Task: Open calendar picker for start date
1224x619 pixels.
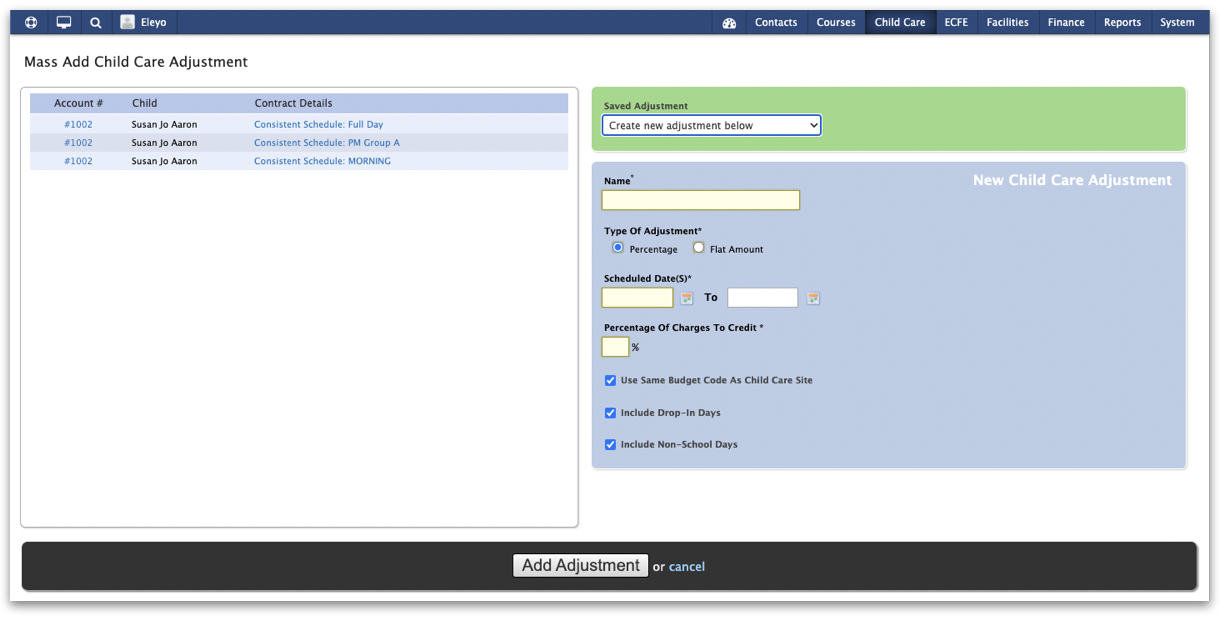Action: coord(687,298)
